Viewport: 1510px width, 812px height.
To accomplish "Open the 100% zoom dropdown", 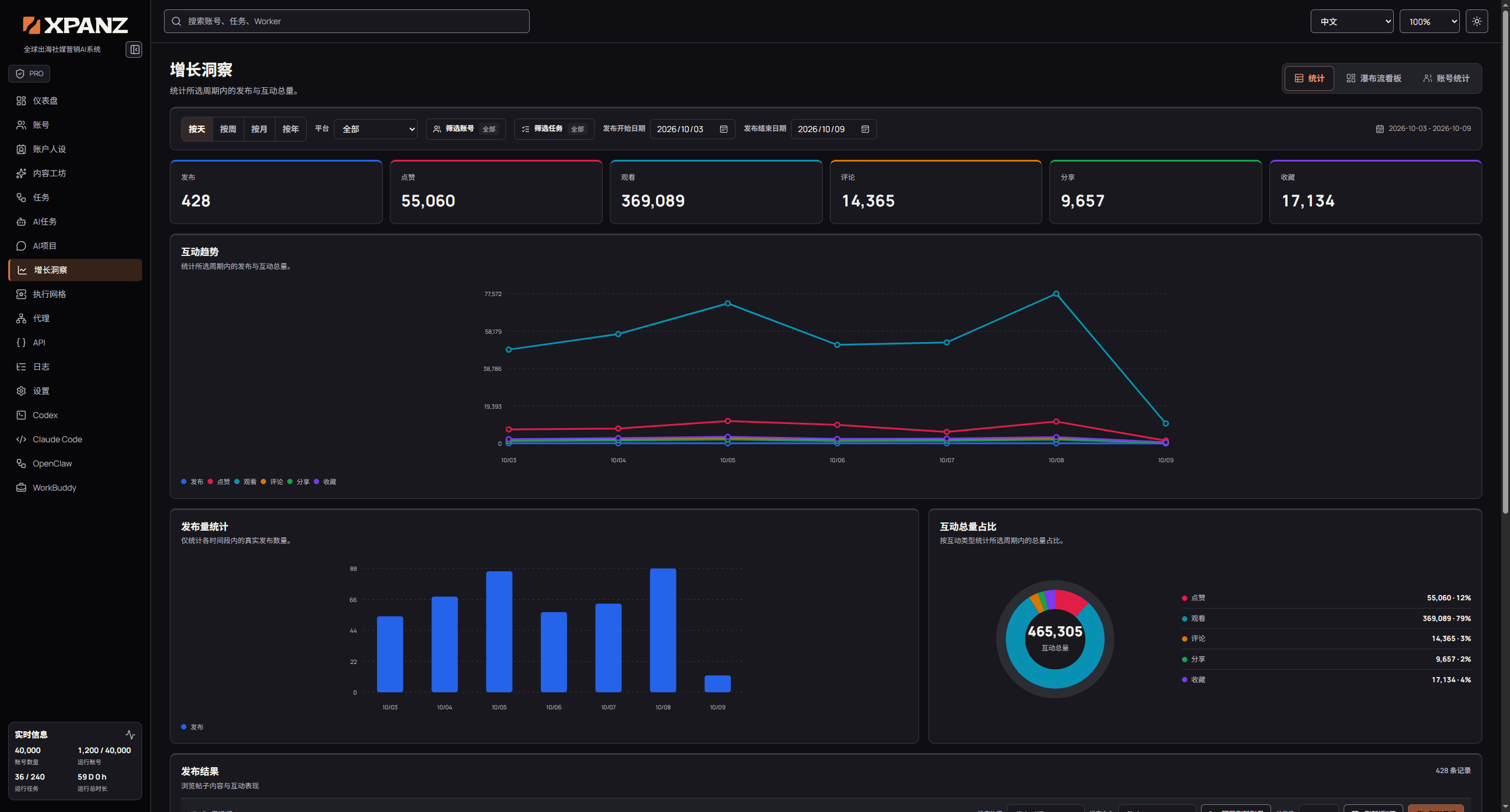I will coord(1429,21).
